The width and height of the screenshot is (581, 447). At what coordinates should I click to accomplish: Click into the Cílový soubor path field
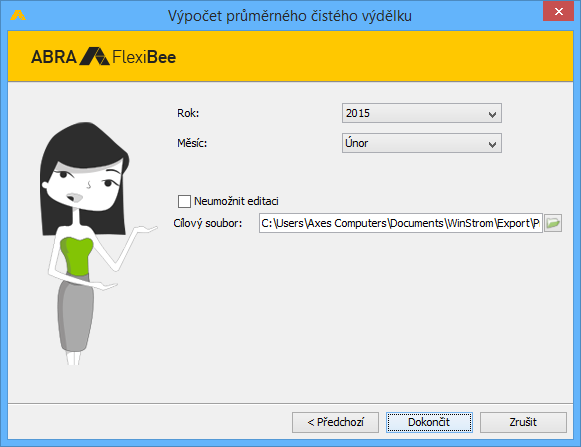click(401, 223)
